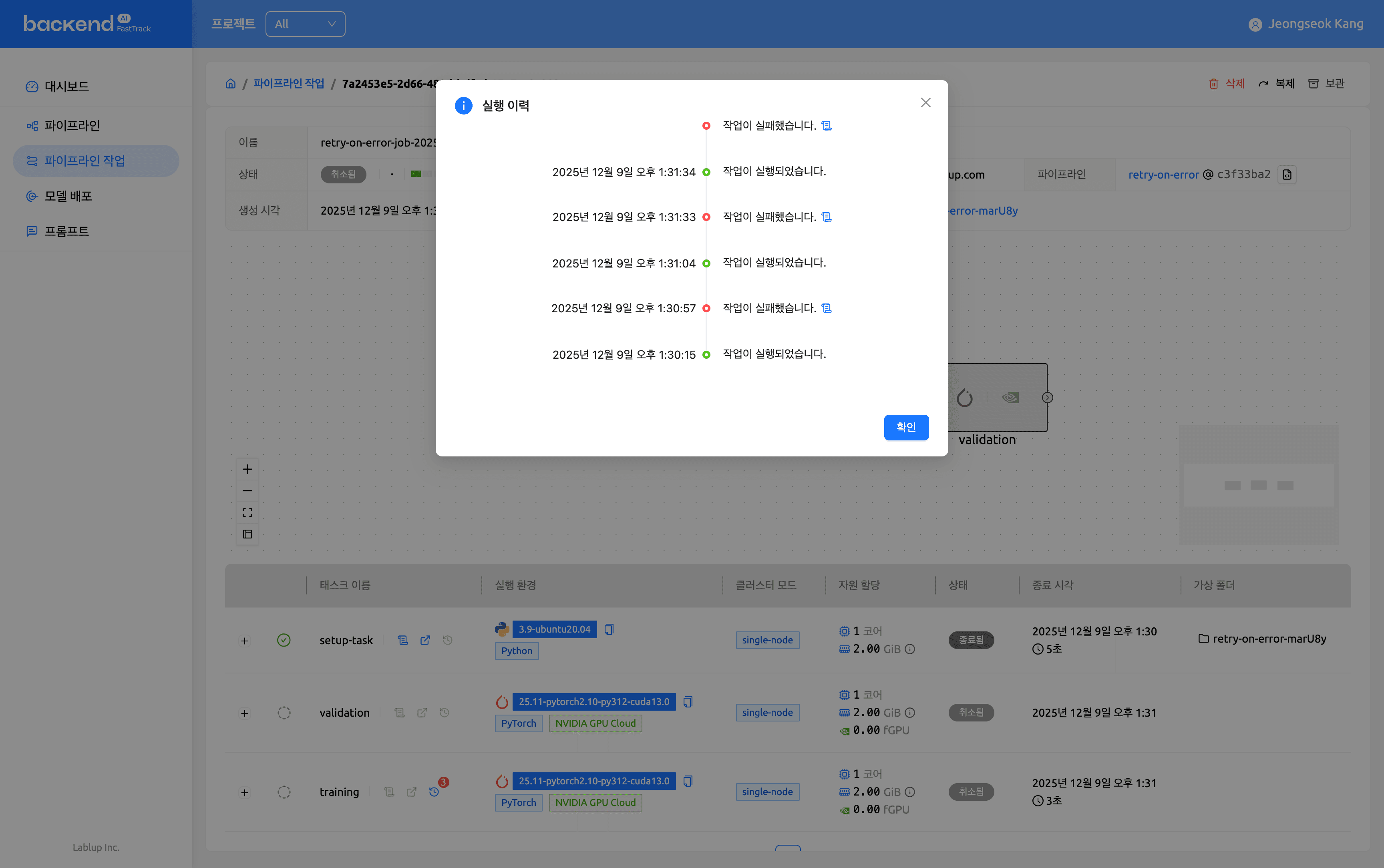Viewport: 1384px width, 868px height.
Task: Copy the 3.9-ubuntu20.04 image name
Action: pyautogui.click(x=609, y=629)
